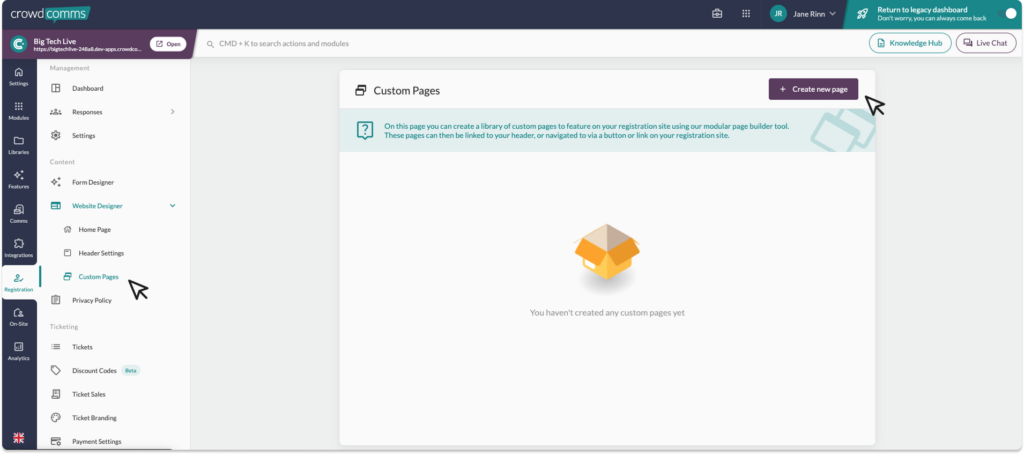Click the Create new page button

tap(812, 89)
